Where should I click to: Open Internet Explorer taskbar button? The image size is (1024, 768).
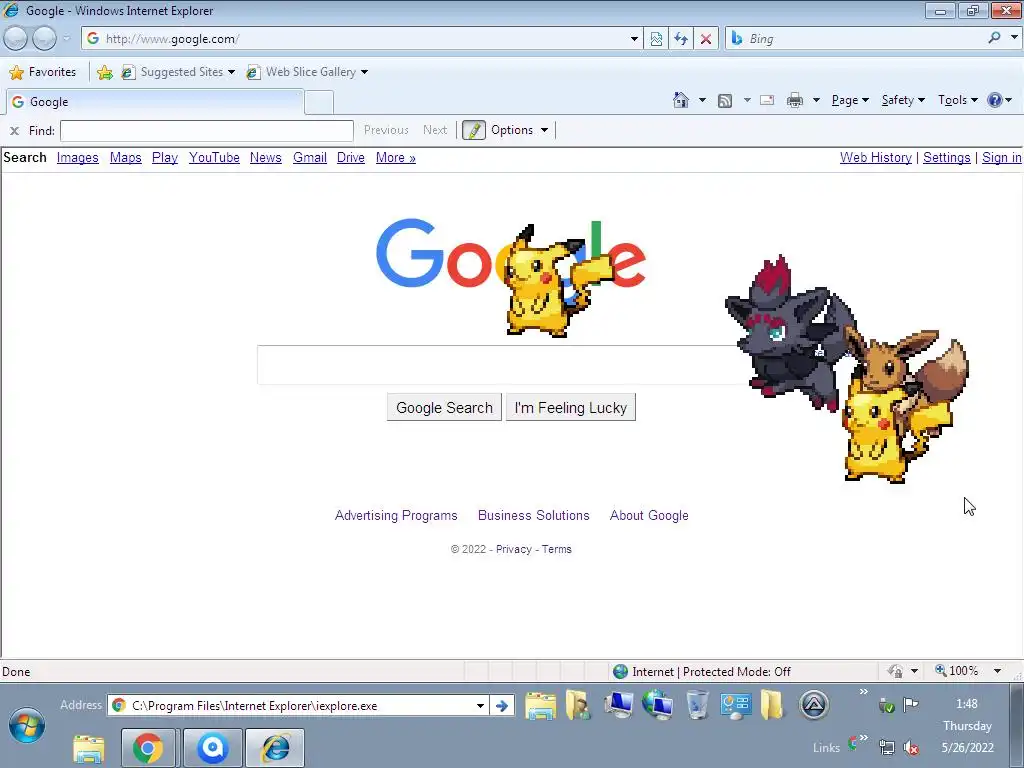[x=275, y=748]
